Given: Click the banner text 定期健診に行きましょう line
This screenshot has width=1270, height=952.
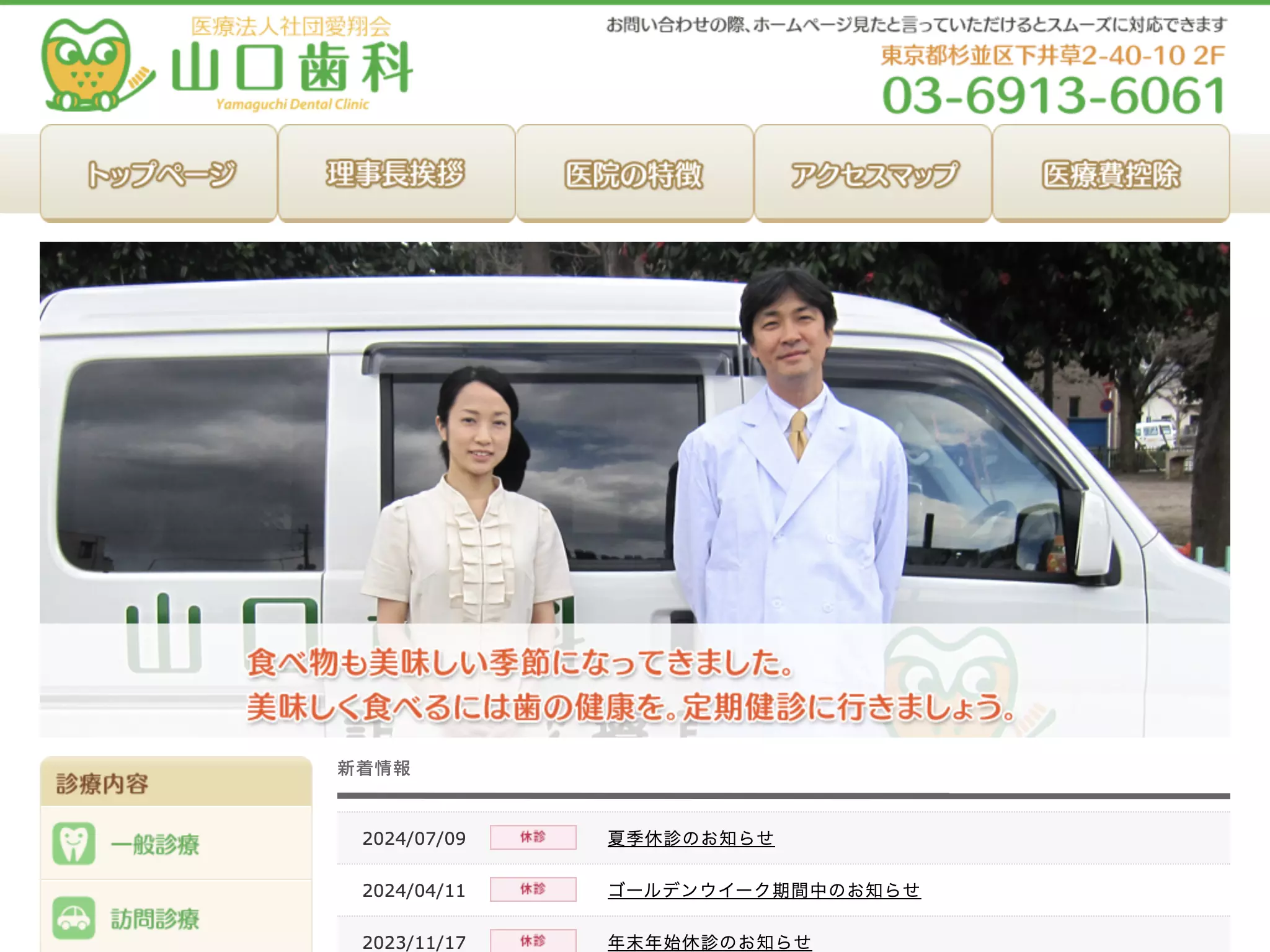Looking at the screenshot, I should tap(631, 708).
